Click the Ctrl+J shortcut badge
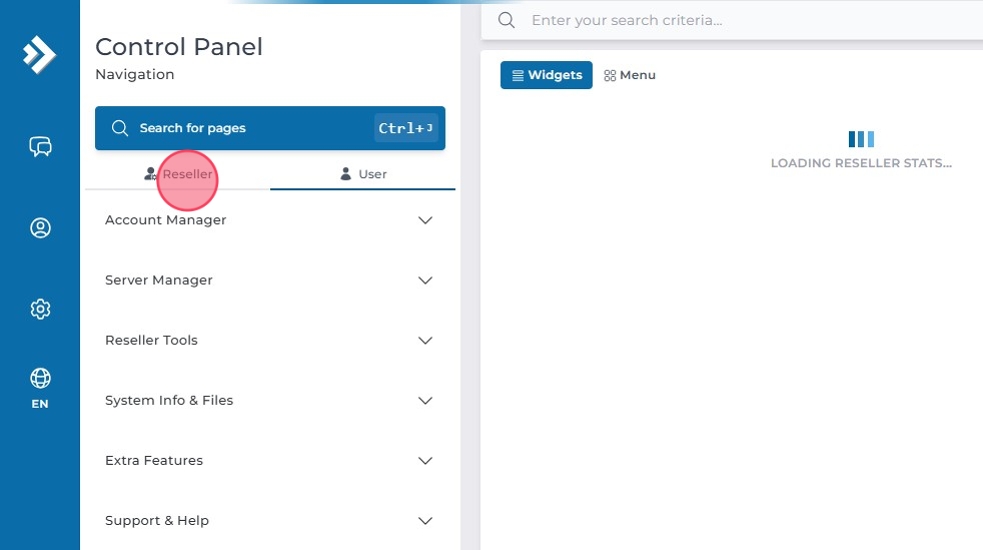The width and height of the screenshot is (983, 550). click(x=406, y=128)
